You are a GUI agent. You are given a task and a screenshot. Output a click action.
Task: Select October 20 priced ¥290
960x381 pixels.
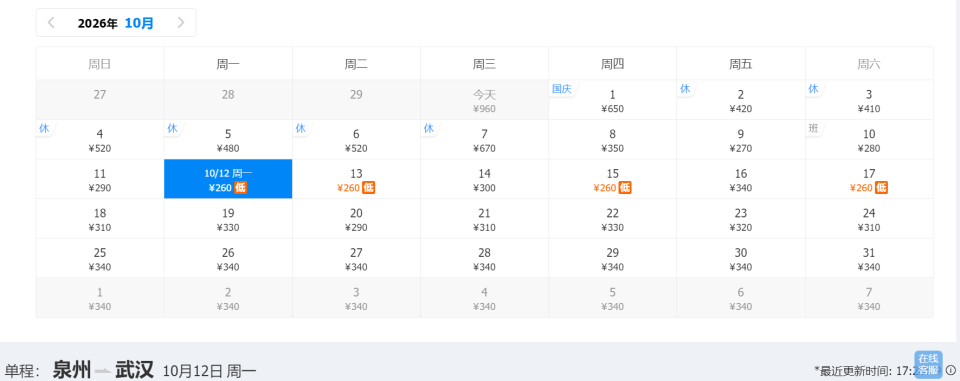(356, 219)
